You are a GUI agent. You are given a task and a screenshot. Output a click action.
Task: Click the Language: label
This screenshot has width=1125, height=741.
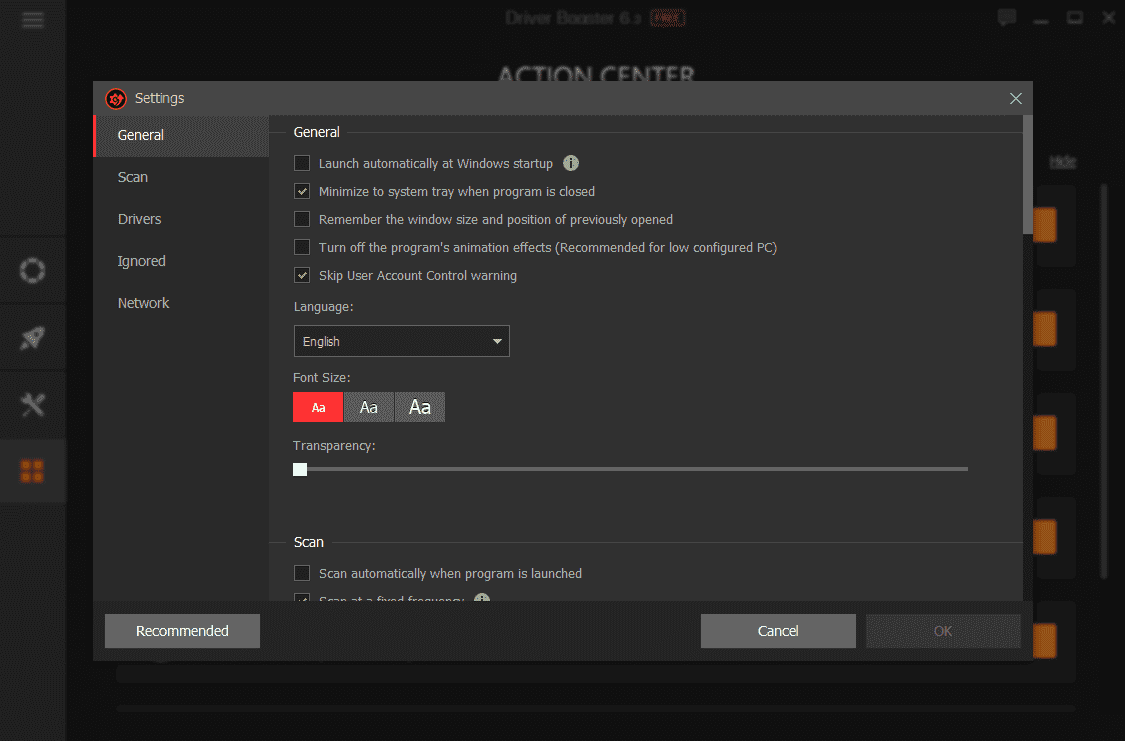click(324, 307)
